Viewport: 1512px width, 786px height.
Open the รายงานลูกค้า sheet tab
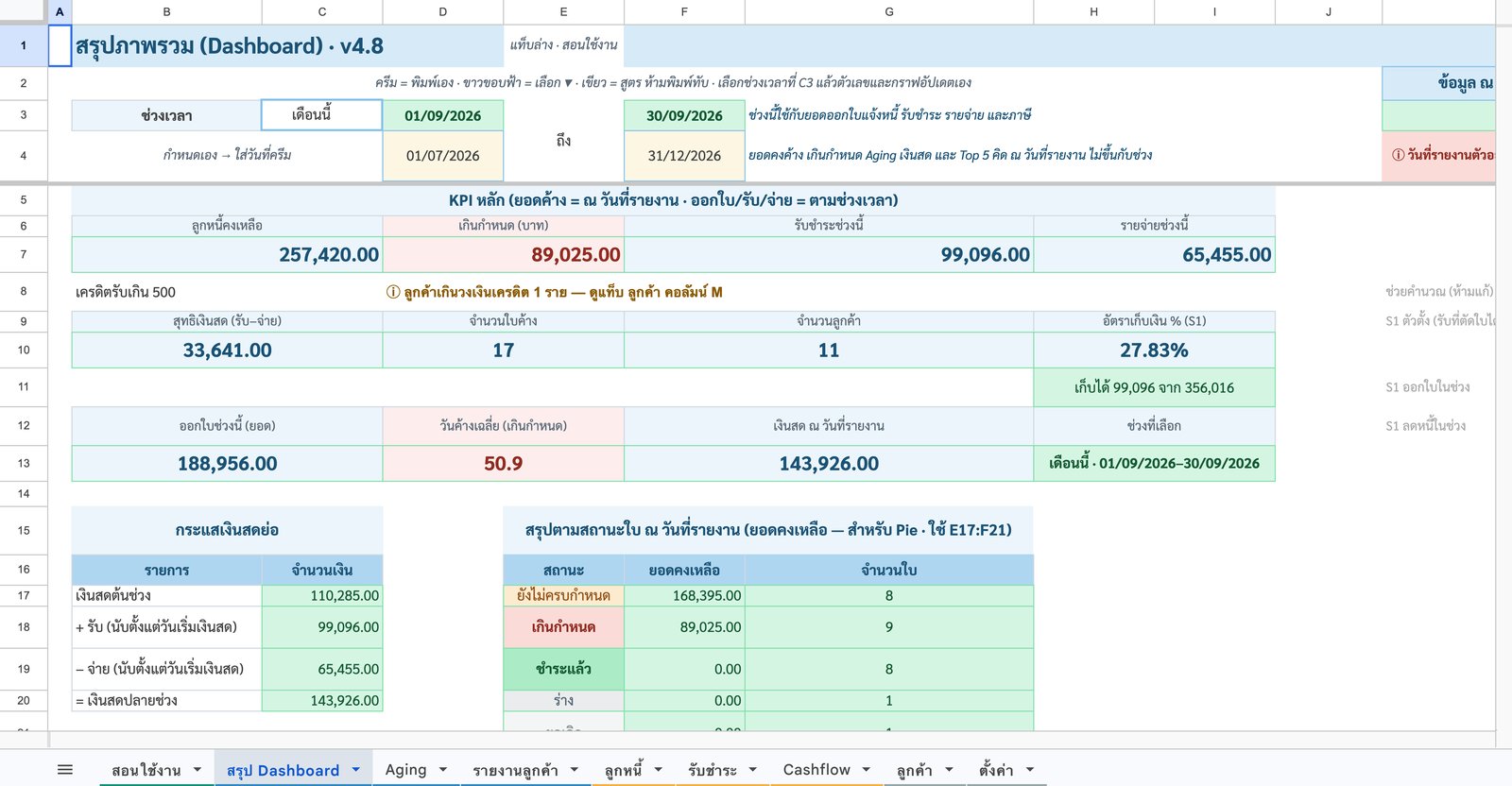point(515,770)
